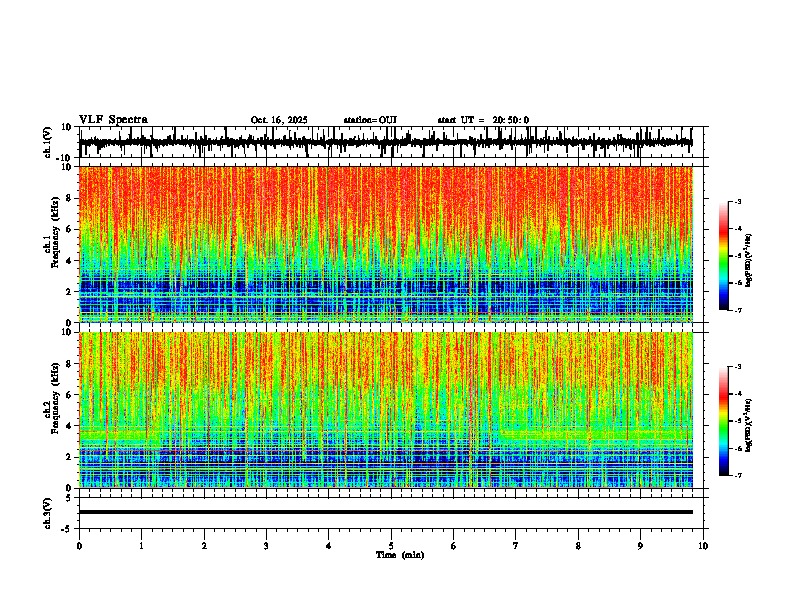Click time axis tick label '7'

tap(516, 546)
